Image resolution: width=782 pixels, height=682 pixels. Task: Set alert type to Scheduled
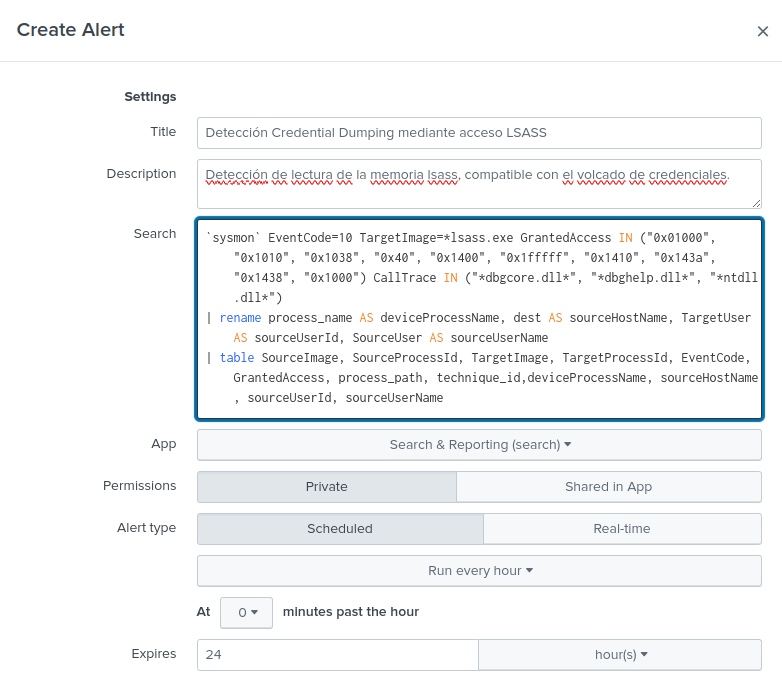click(x=339, y=529)
